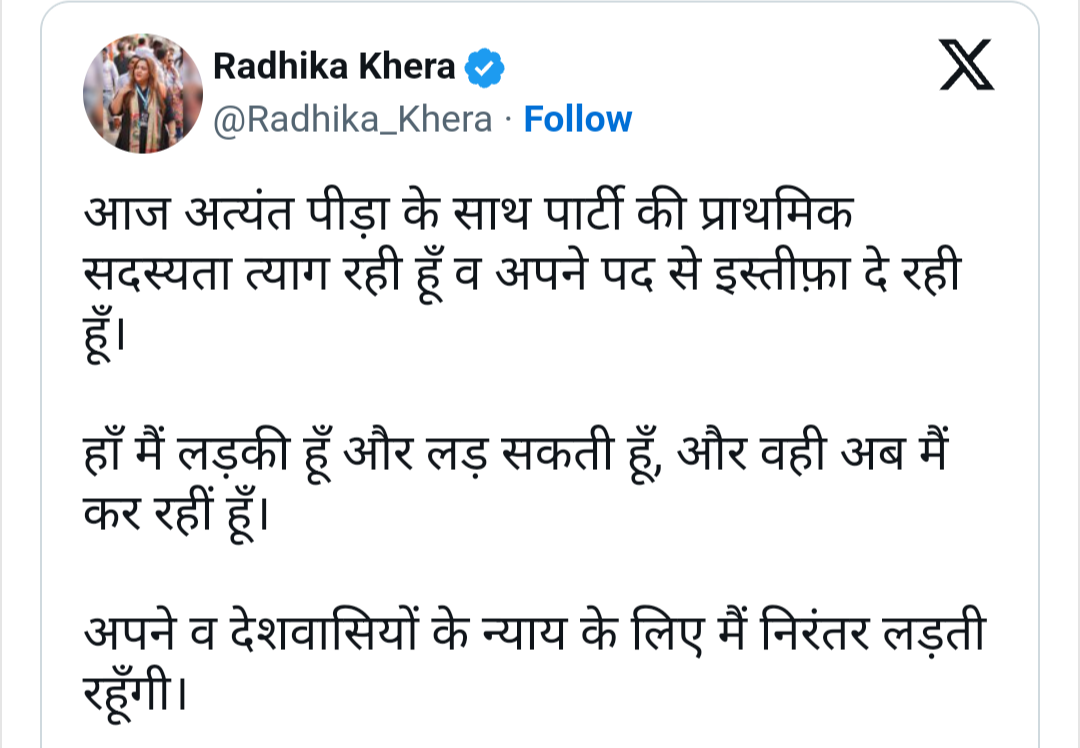The width and height of the screenshot is (1080, 748).
Task: Click the lone हूँ। ending the first paragraph
Action: 105,335
